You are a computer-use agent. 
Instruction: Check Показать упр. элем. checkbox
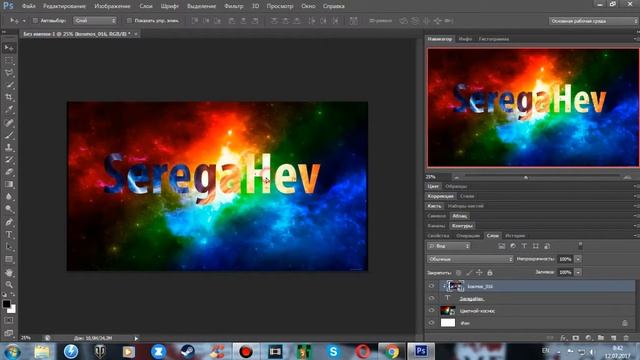point(129,20)
